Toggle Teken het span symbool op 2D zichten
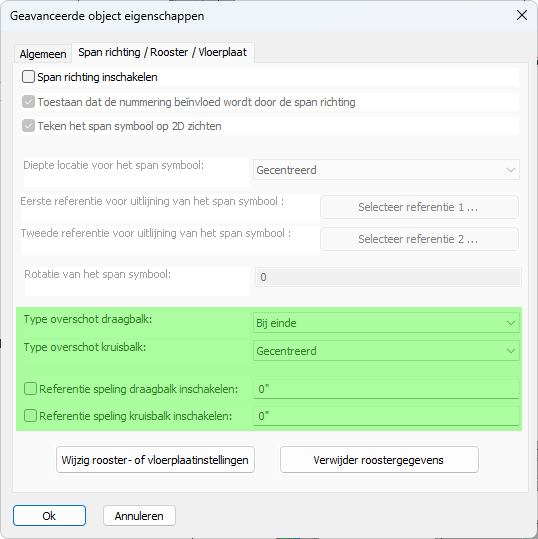538x539 pixels. coord(28,126)
